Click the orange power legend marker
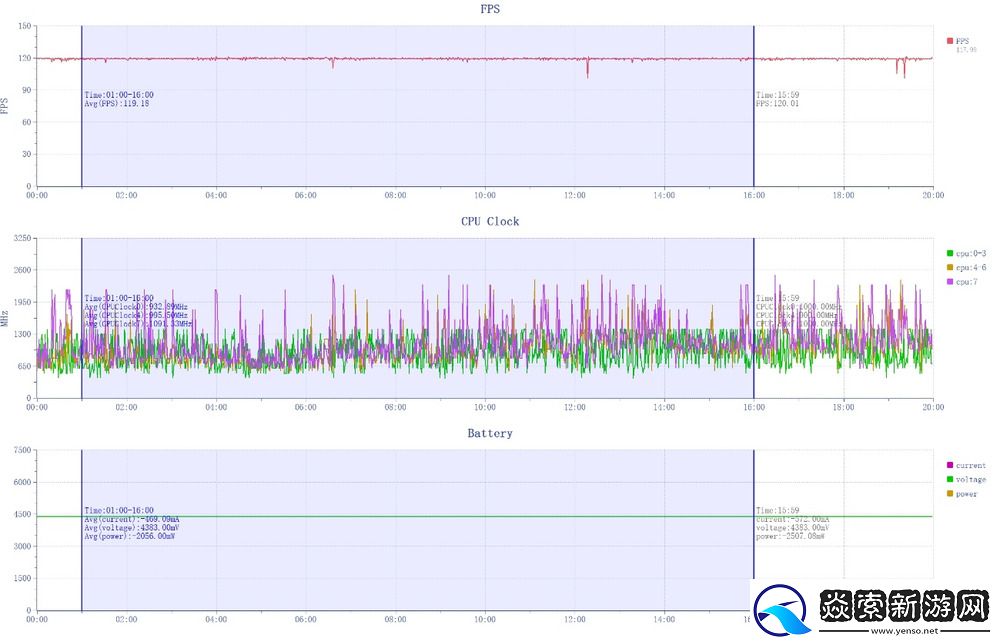 point(950,494)
